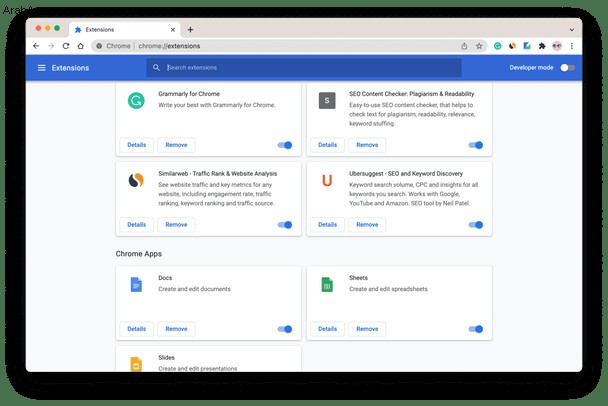Disable the Docs Chrome app

pyautogui.click(x=285, y=329)
